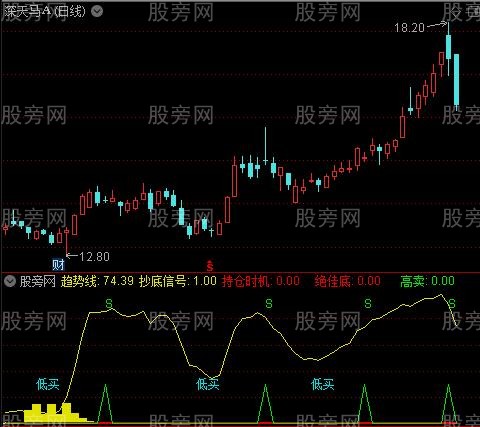
Task: Click 高卖: 0.00 indicator value
Action: click(427, 281)
